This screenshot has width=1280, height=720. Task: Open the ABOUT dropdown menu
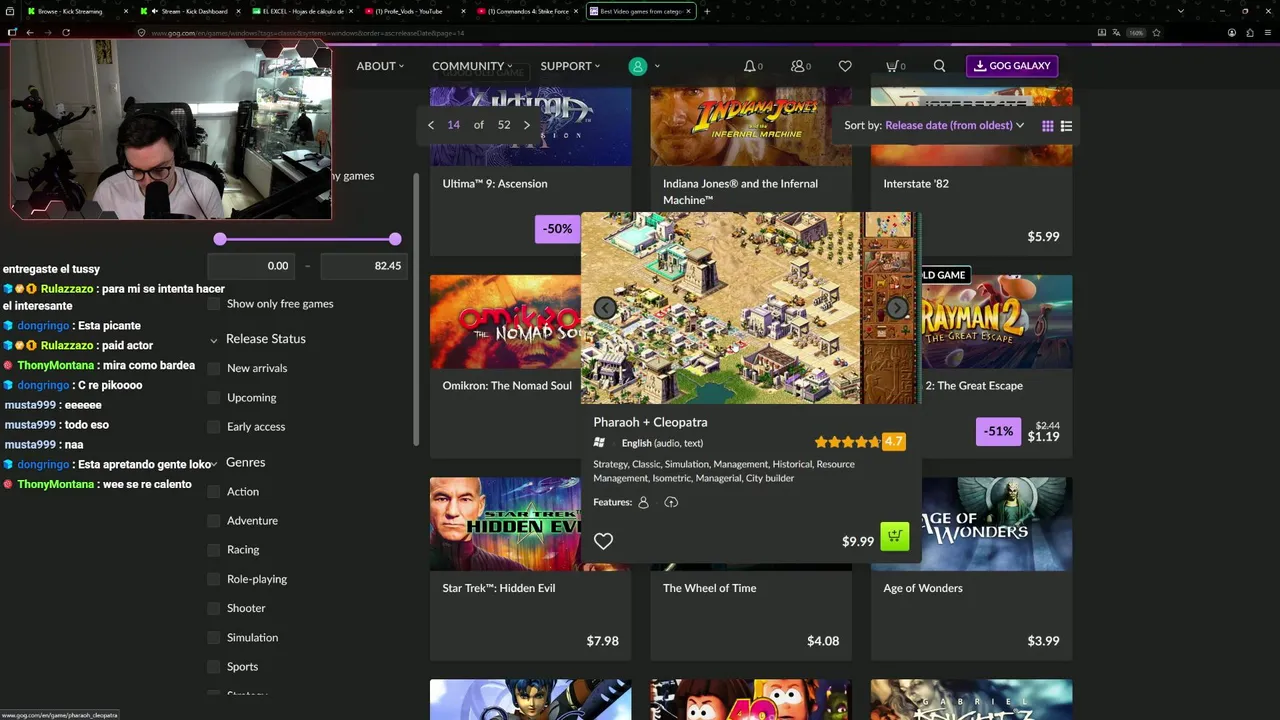click(x=380, y=66)
